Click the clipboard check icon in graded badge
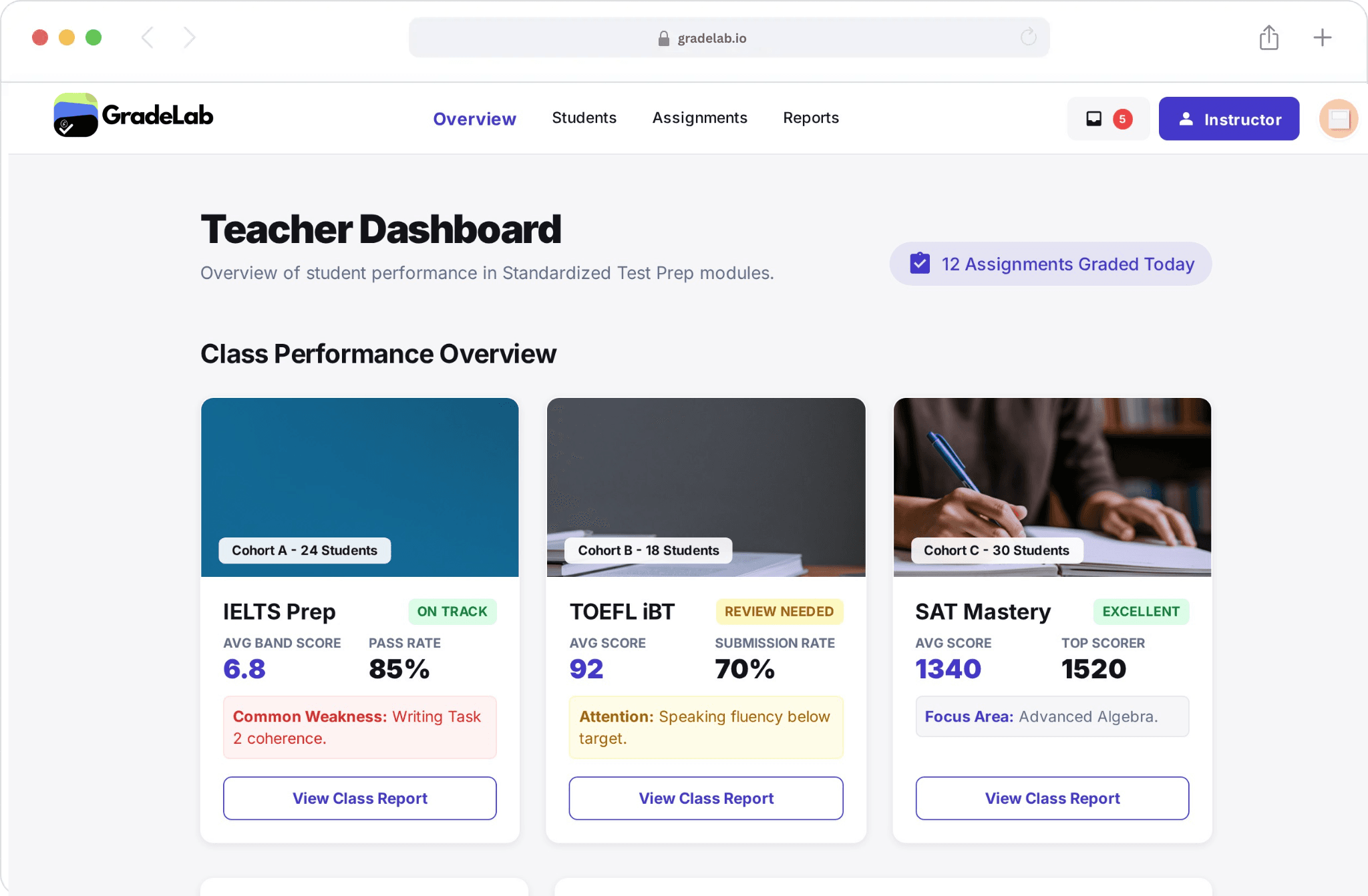 (x=920, y=264)
